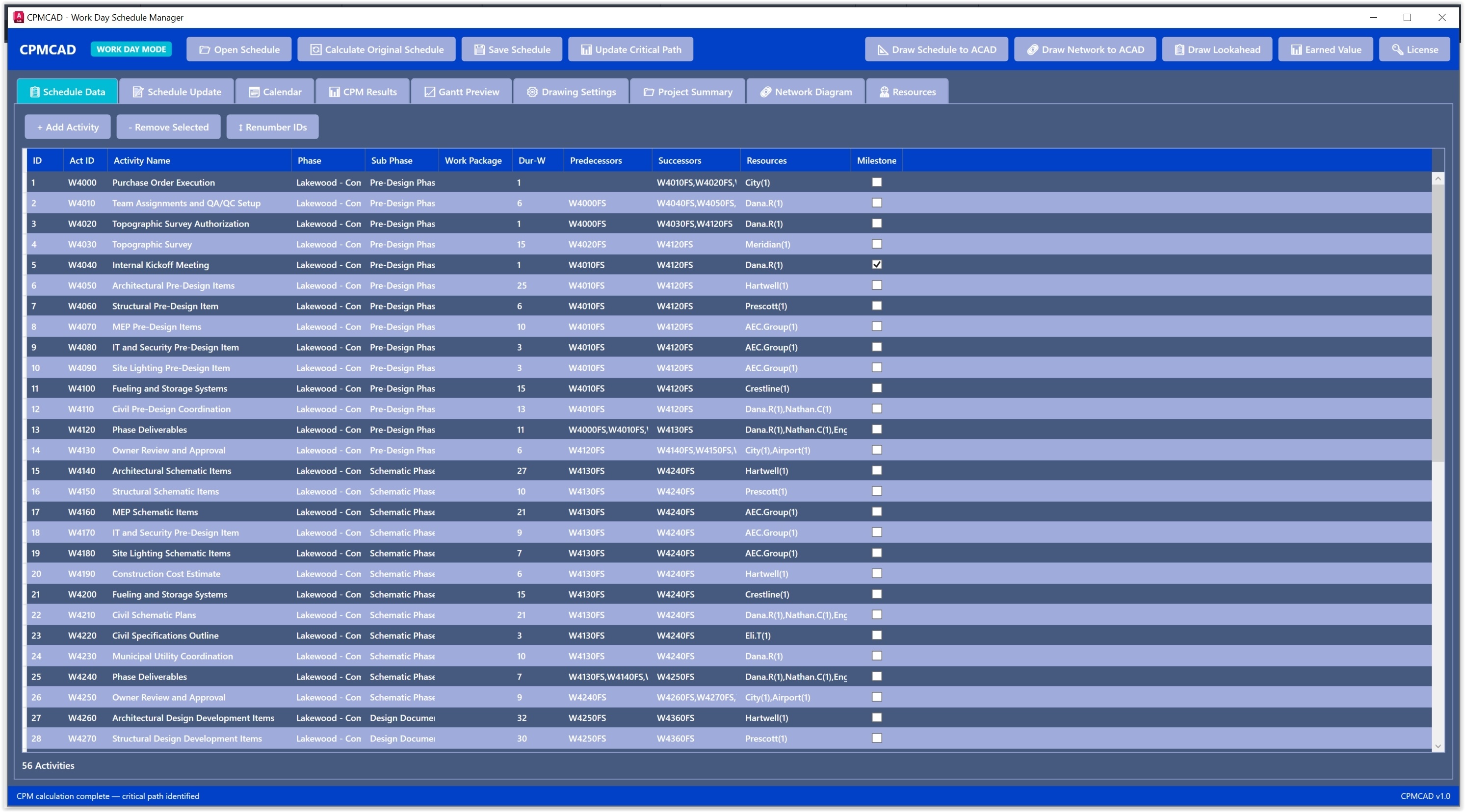Open the Network Diagram tab

coord(805,92)
